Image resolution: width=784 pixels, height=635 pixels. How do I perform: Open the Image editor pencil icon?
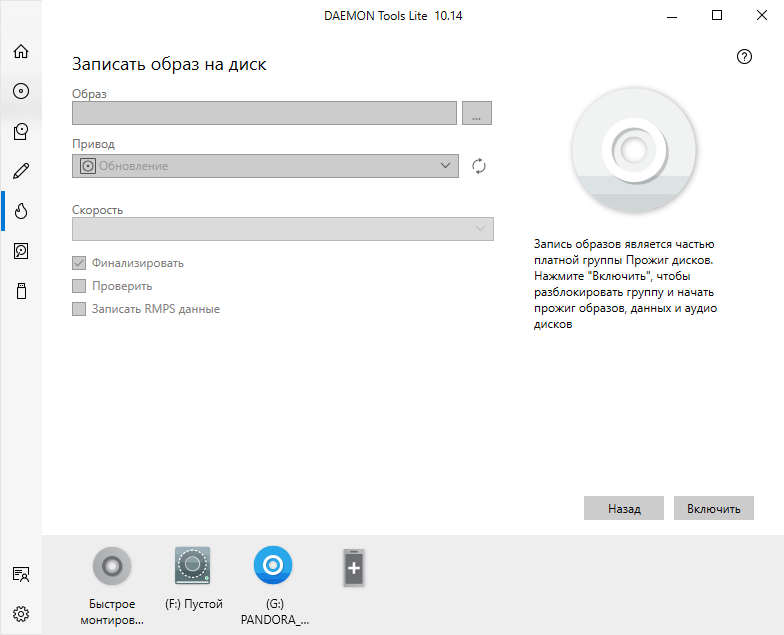coord(21,171)
